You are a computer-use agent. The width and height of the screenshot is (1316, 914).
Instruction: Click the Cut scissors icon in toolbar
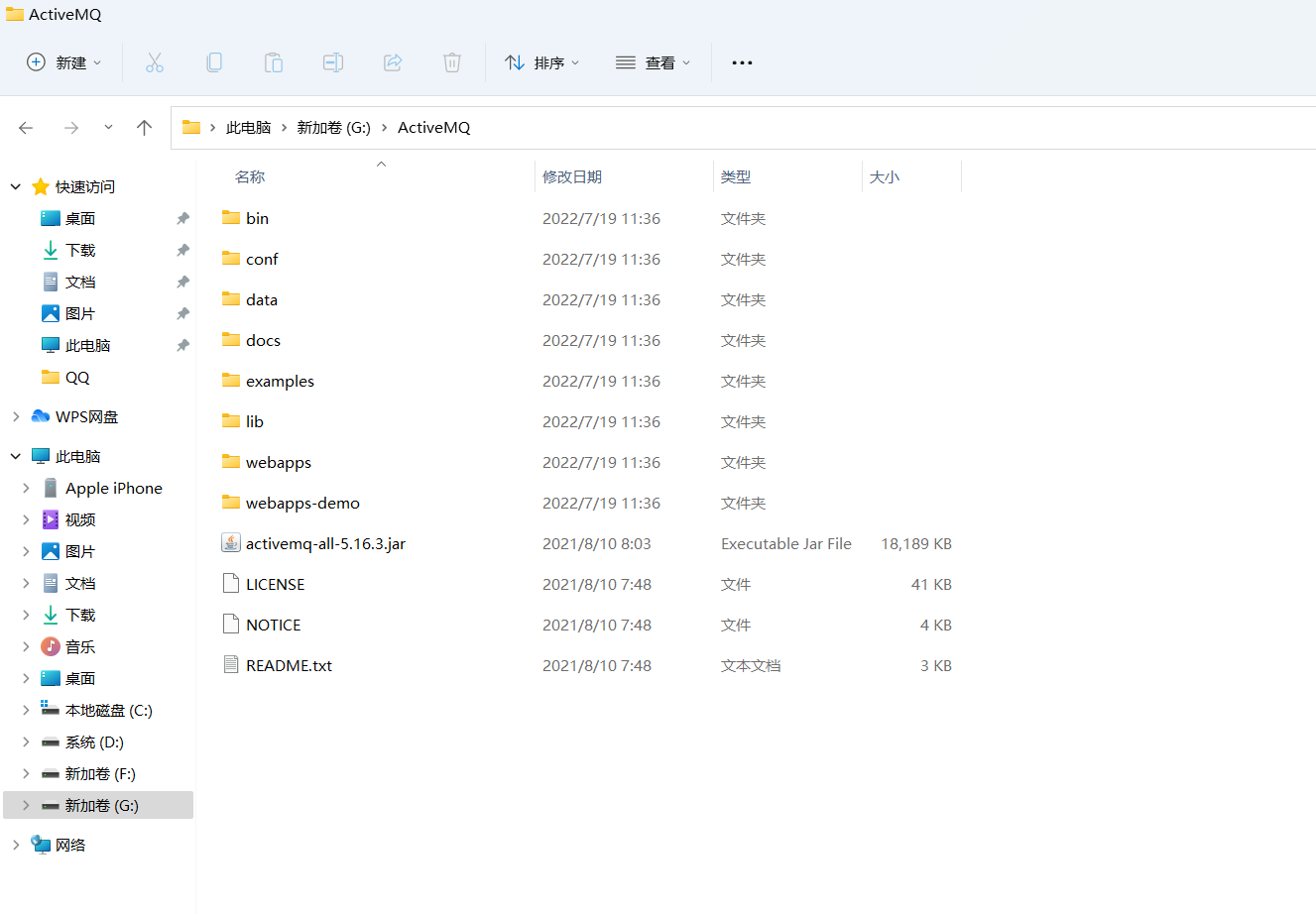click(155, 62)
